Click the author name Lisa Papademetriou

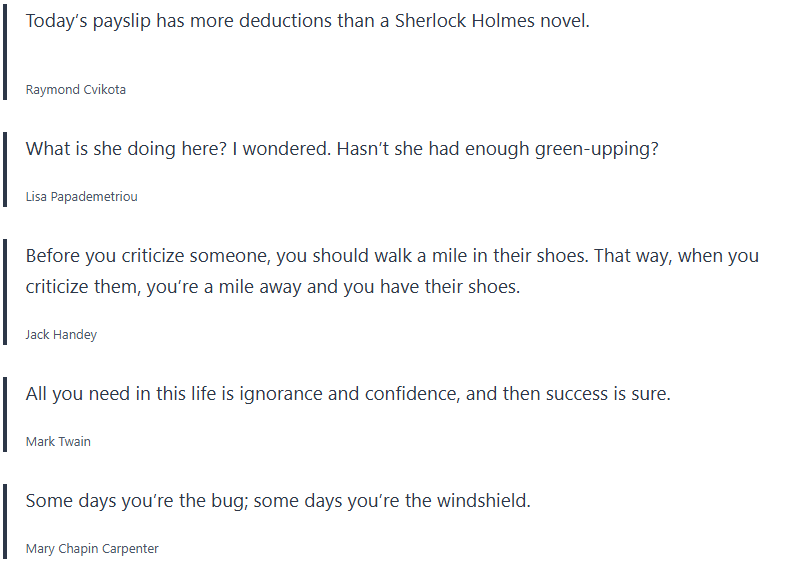[81, 197]
